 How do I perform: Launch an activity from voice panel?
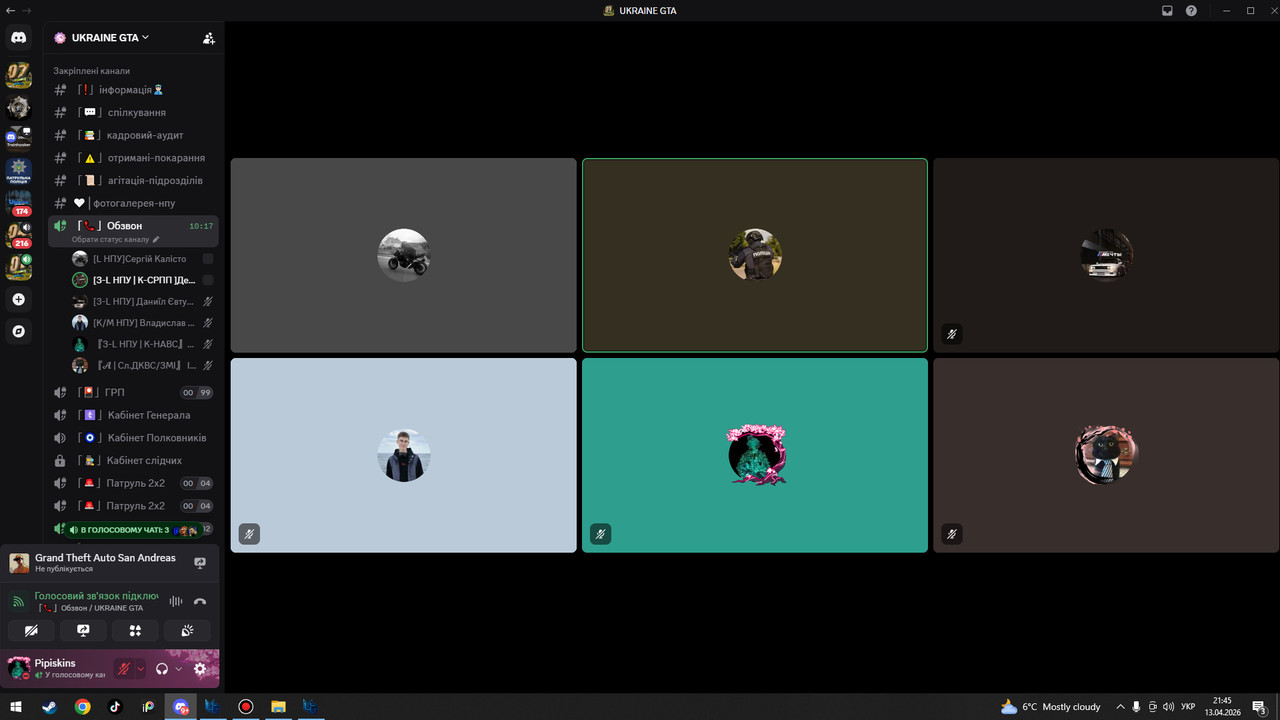click(x=135, y=630)
